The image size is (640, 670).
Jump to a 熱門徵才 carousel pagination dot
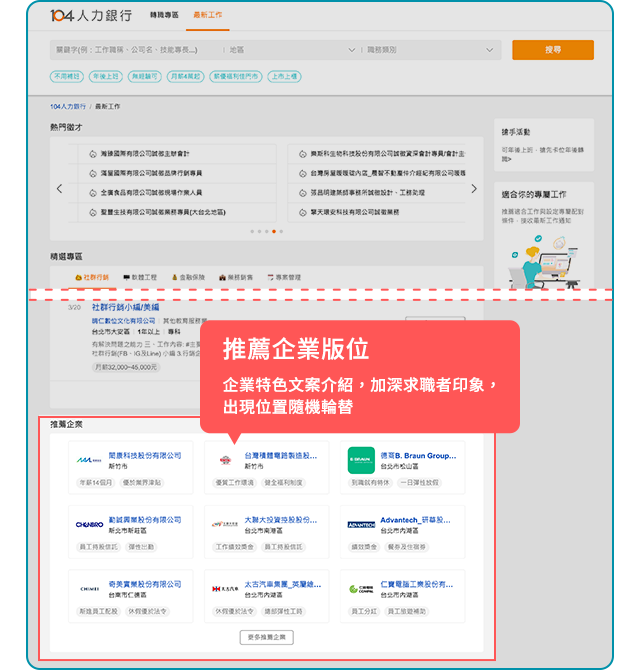click(267, 231)
